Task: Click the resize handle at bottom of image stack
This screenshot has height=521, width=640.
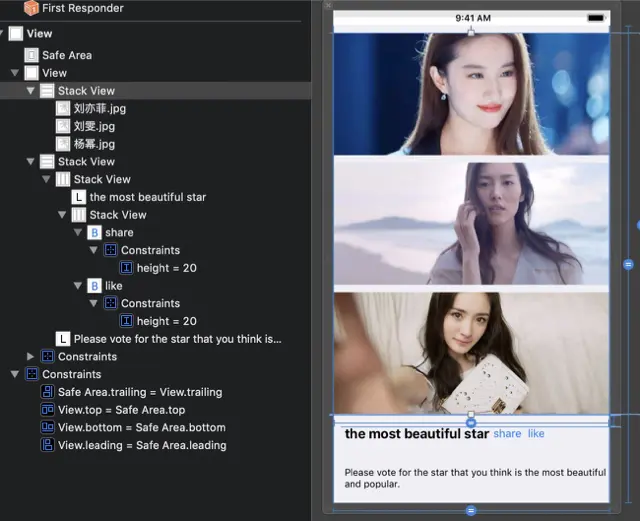Action: 471,414
